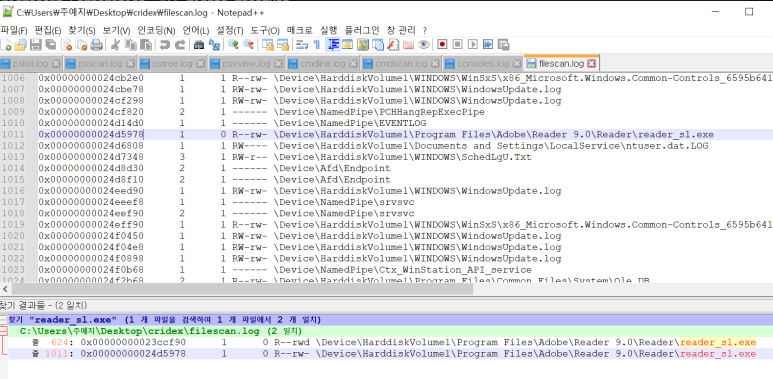
Task: Save the recorded macro icon
Action: tap(503, 45)
